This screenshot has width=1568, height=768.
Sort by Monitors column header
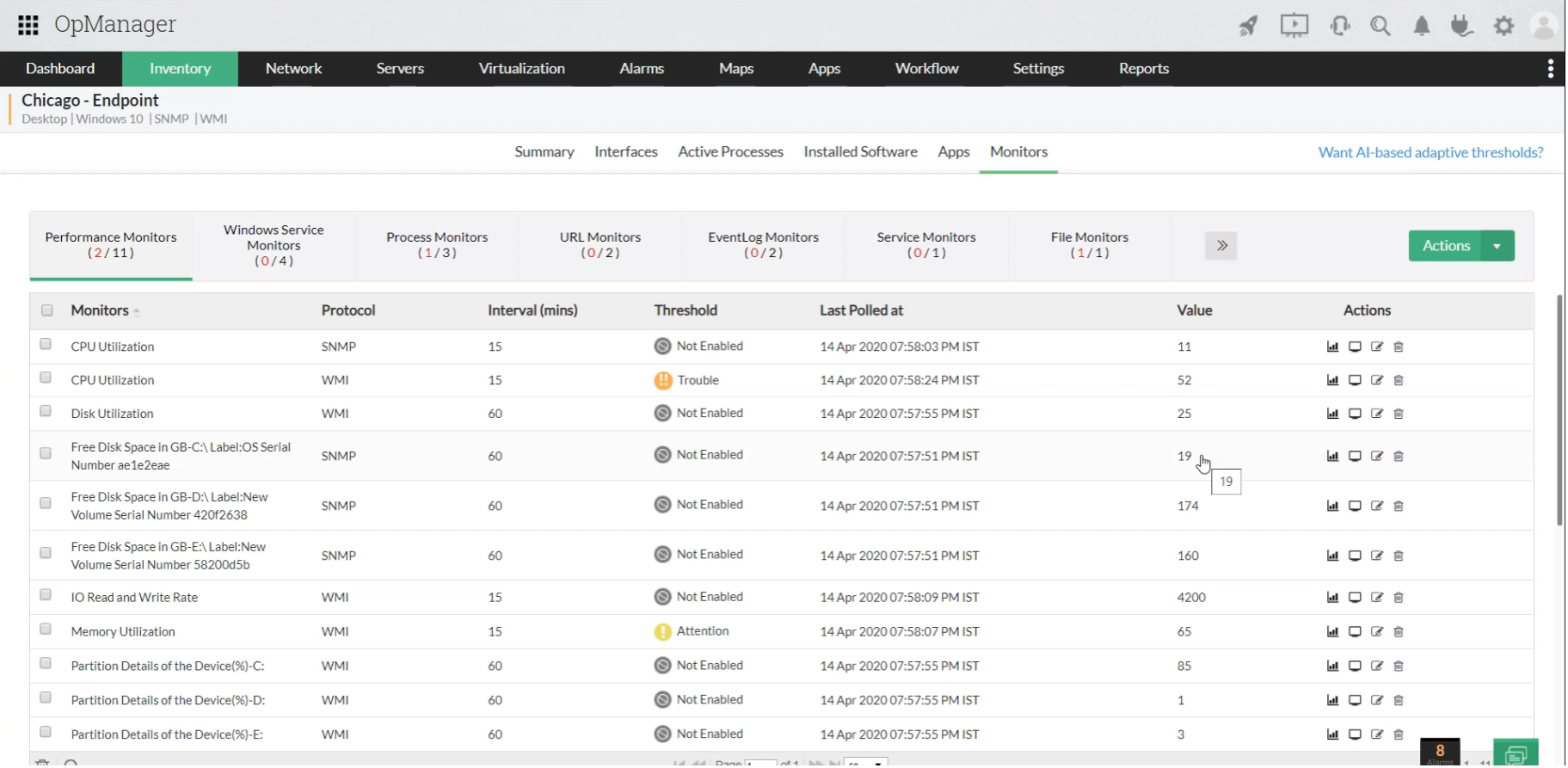(x=100, y=310)
